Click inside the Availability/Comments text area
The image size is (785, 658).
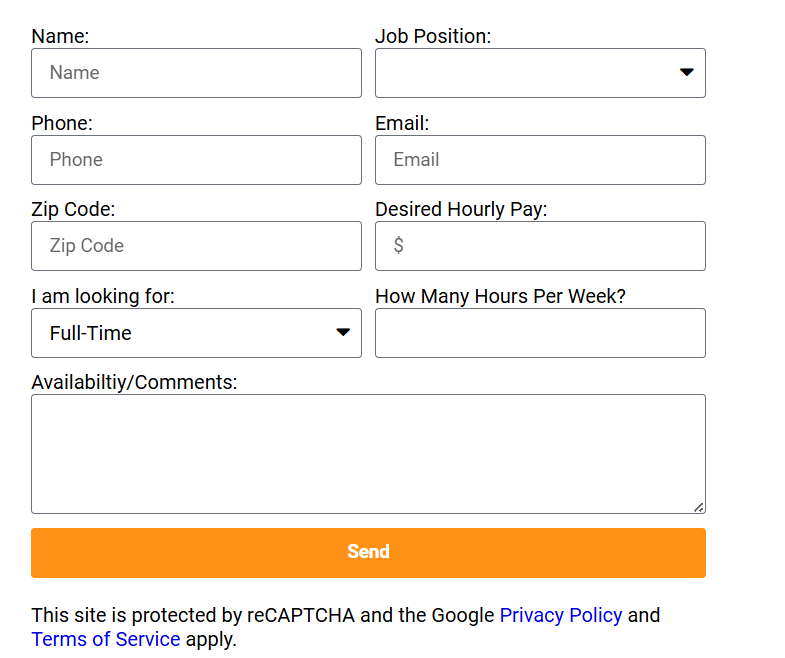click(x=368, y=454)
